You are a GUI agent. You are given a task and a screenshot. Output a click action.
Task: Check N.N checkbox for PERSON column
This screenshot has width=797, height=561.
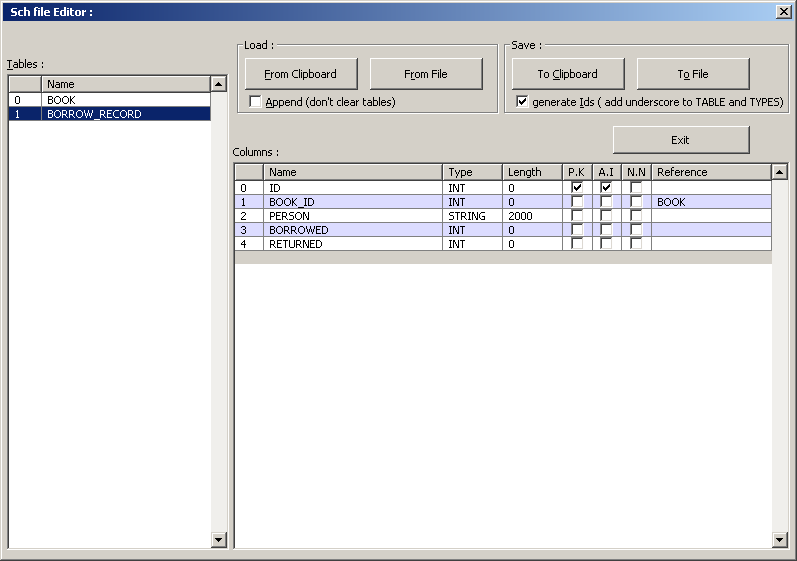pos(636,216)
